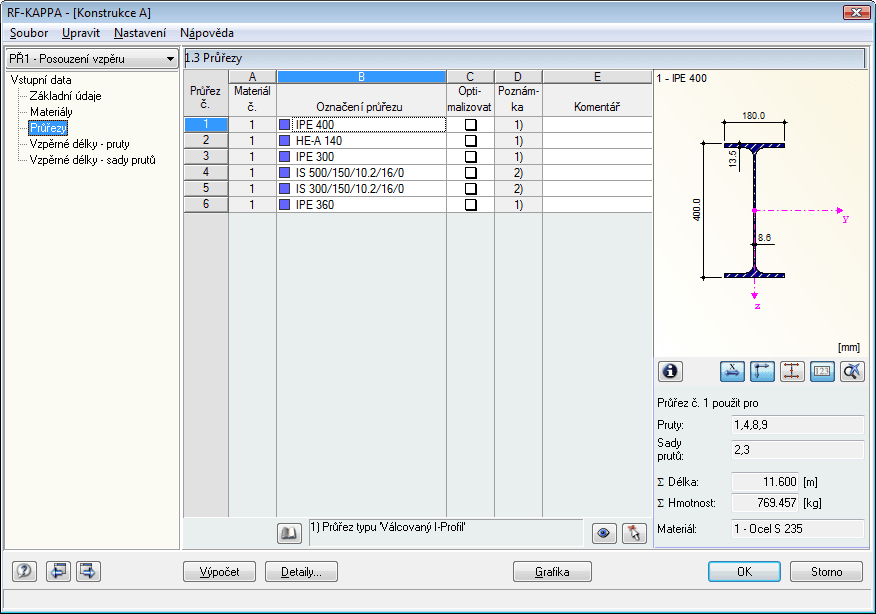Toggle the principal axes display icon
Viewport: 876px width, 614px height.
click(762, 372)
